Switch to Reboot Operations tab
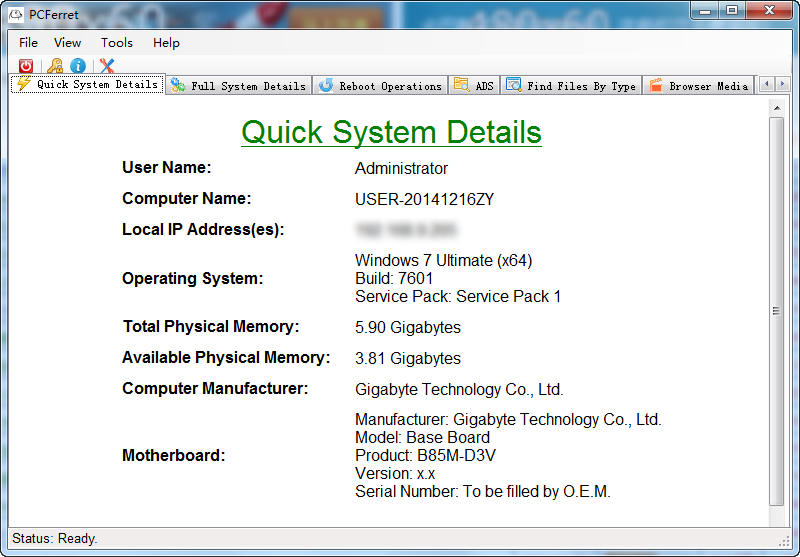The width and height of the screenshot is (800, 557). tap(380, 86)
